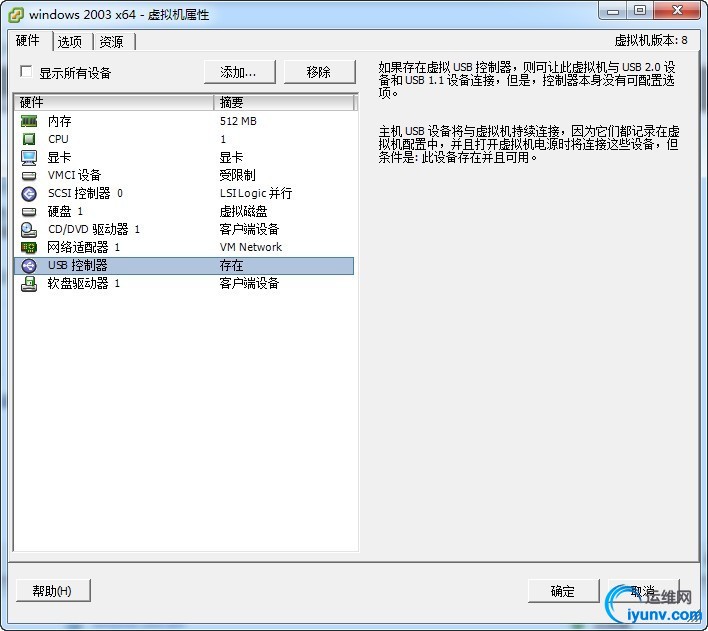Viewport: 708px width, 631px height.
Task: Click the vSphere window title icon
Action: (16, 14)
